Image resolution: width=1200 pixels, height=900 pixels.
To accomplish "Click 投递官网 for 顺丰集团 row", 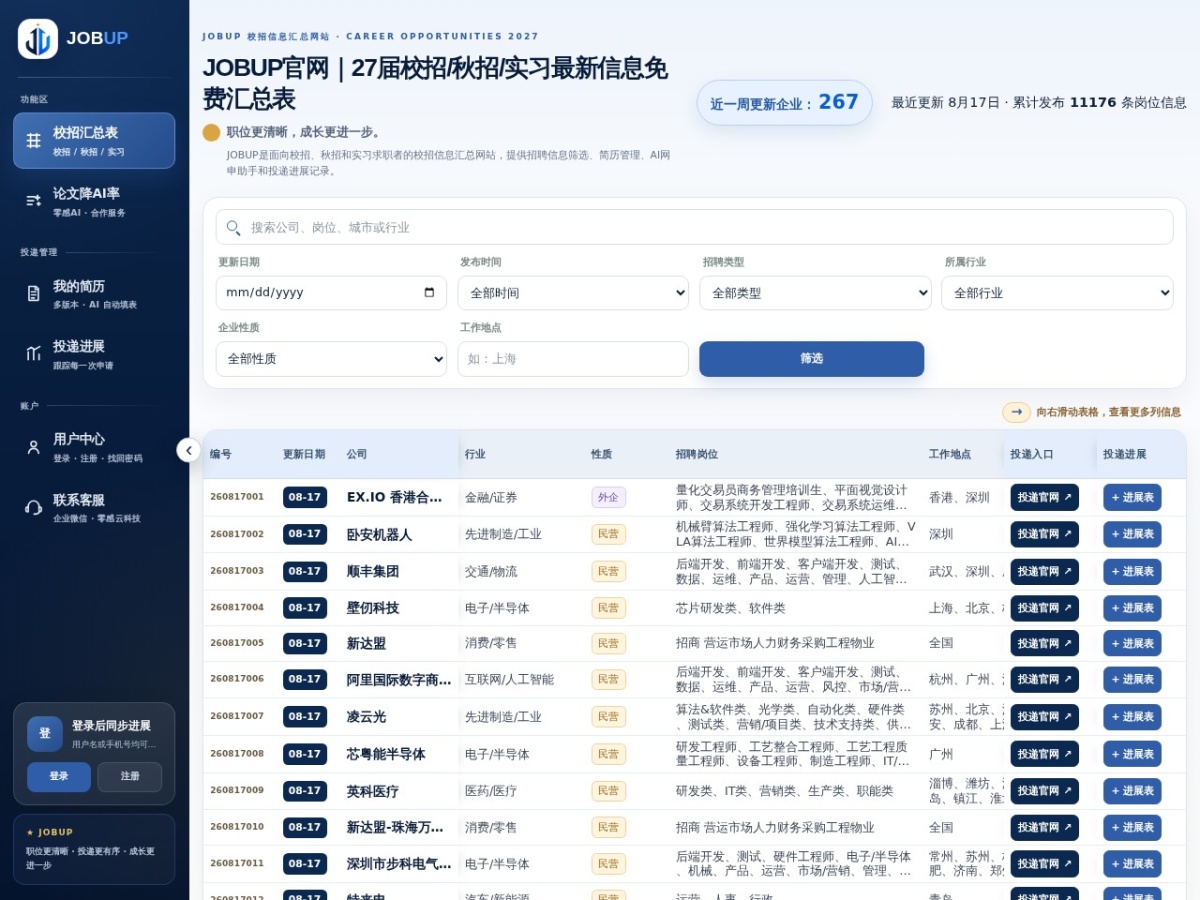I will [x=1044, y=572].
